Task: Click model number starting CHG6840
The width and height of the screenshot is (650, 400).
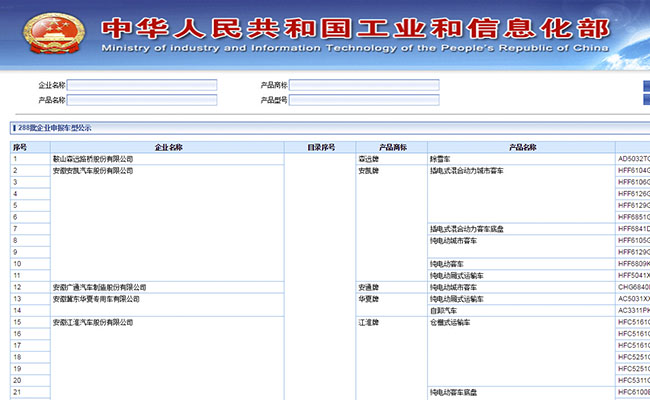Action: (x=634, y=287)
